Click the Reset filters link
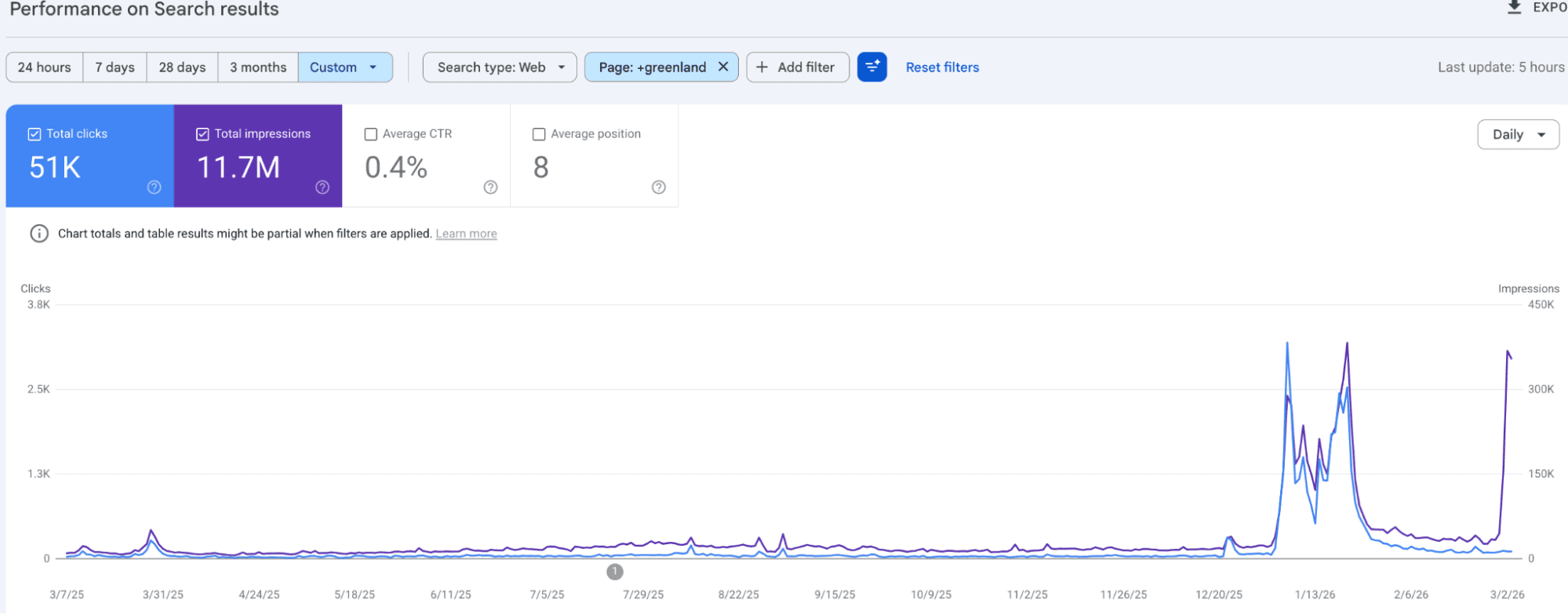Viewport: 1568px width, 614px height. 942,67
